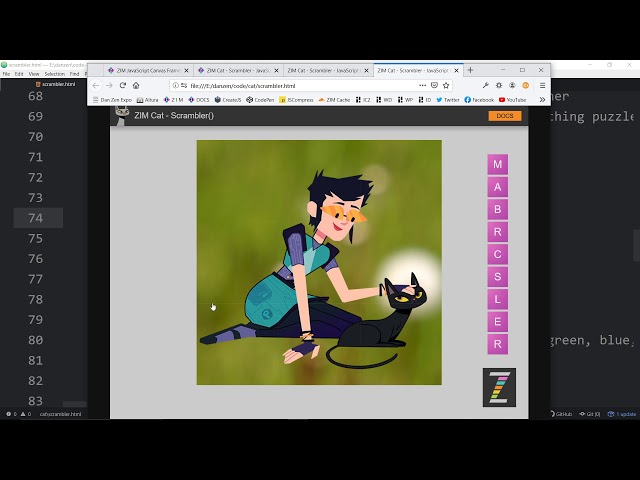Open the Selection menu in code editor
Viewport: 640px width, 480px height.
[x=54, y=74]
